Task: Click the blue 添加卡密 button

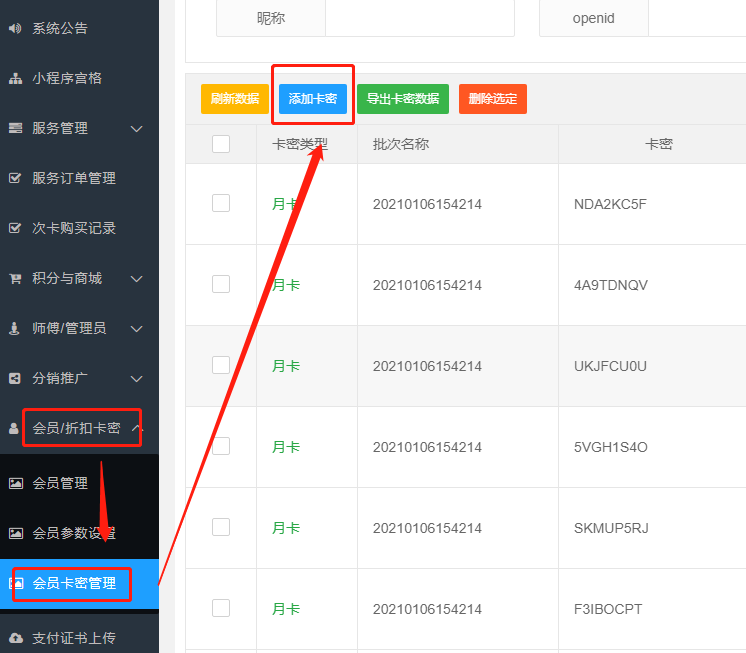Action: pos(313,99)
